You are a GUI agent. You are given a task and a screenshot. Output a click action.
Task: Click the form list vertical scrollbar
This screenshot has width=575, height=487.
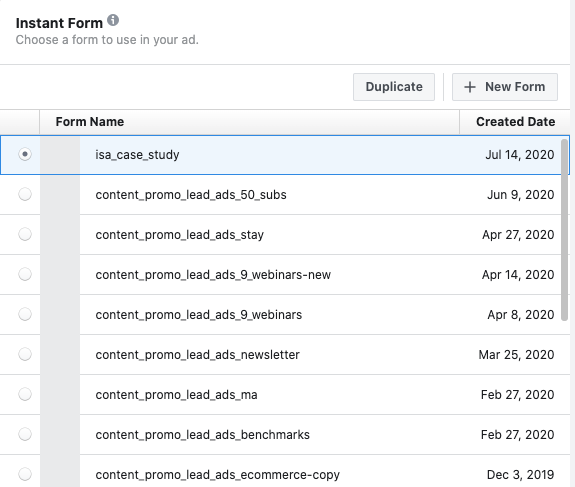pyautogui.click(x=564, y=230)
